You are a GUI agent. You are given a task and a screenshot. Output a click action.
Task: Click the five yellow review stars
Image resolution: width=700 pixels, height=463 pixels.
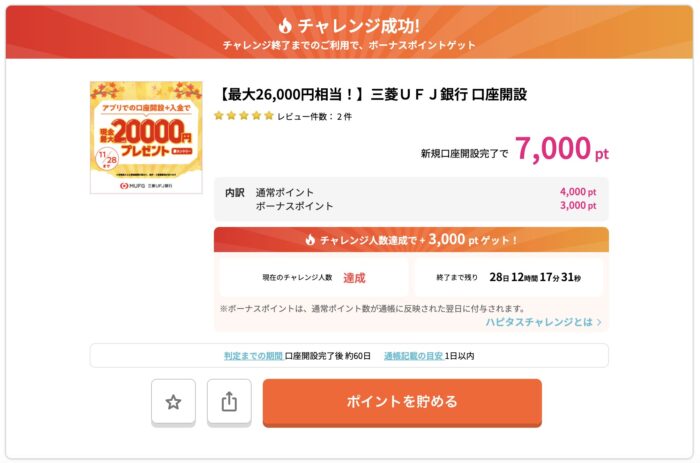pos(243,116)
